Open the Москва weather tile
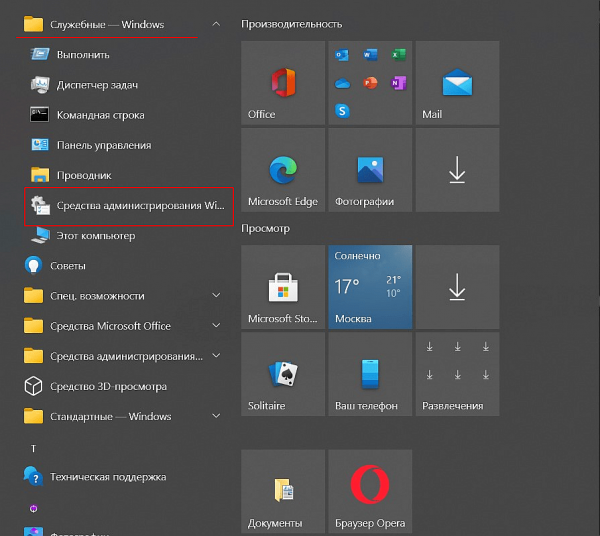600x536 pixels. pos(370,287)
